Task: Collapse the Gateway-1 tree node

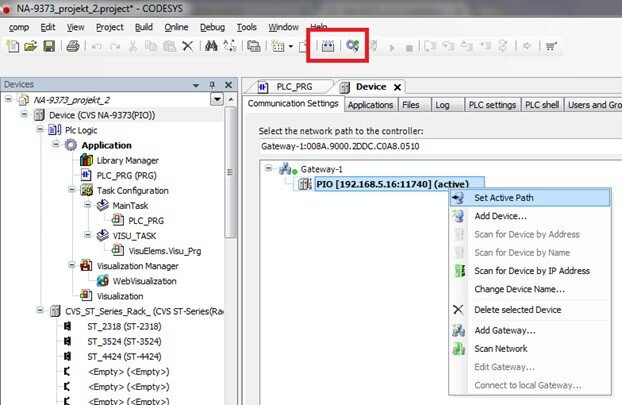Action: point(269,168)
